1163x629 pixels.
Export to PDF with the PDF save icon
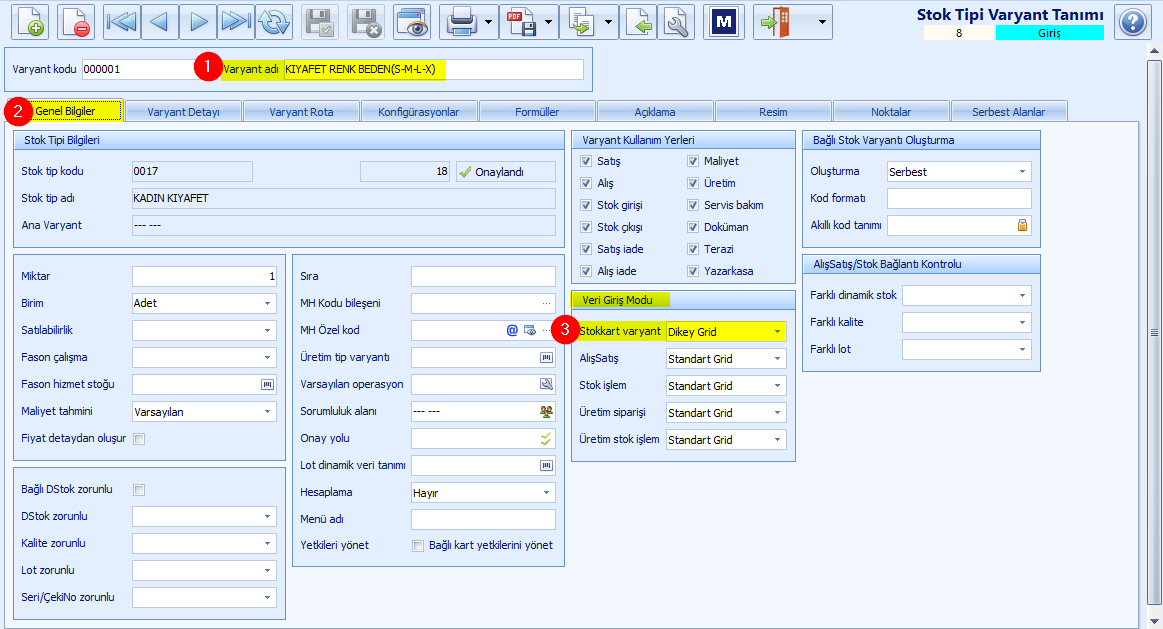click(x=522, y=22)
